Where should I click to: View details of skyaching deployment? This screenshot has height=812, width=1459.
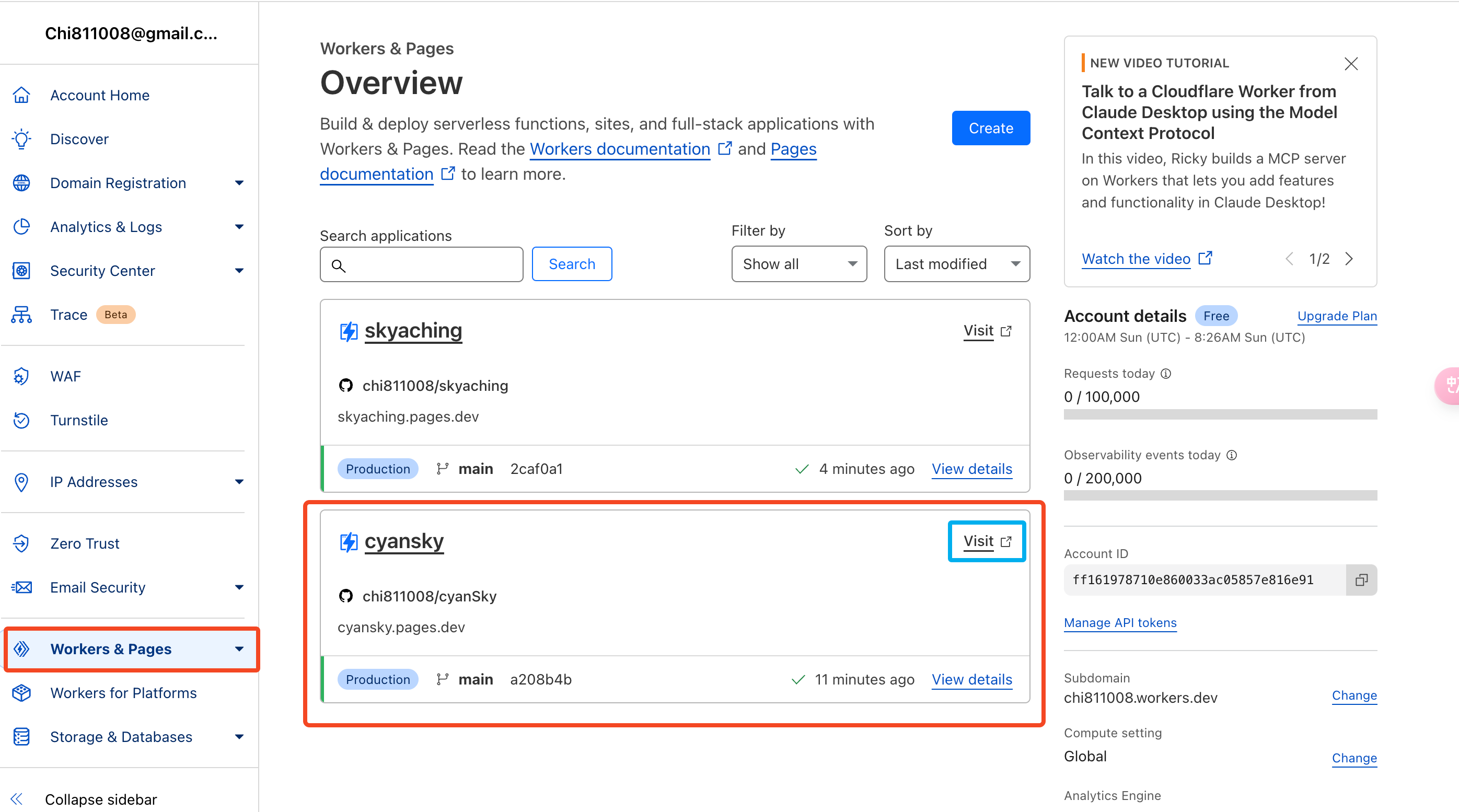point(972,469)
